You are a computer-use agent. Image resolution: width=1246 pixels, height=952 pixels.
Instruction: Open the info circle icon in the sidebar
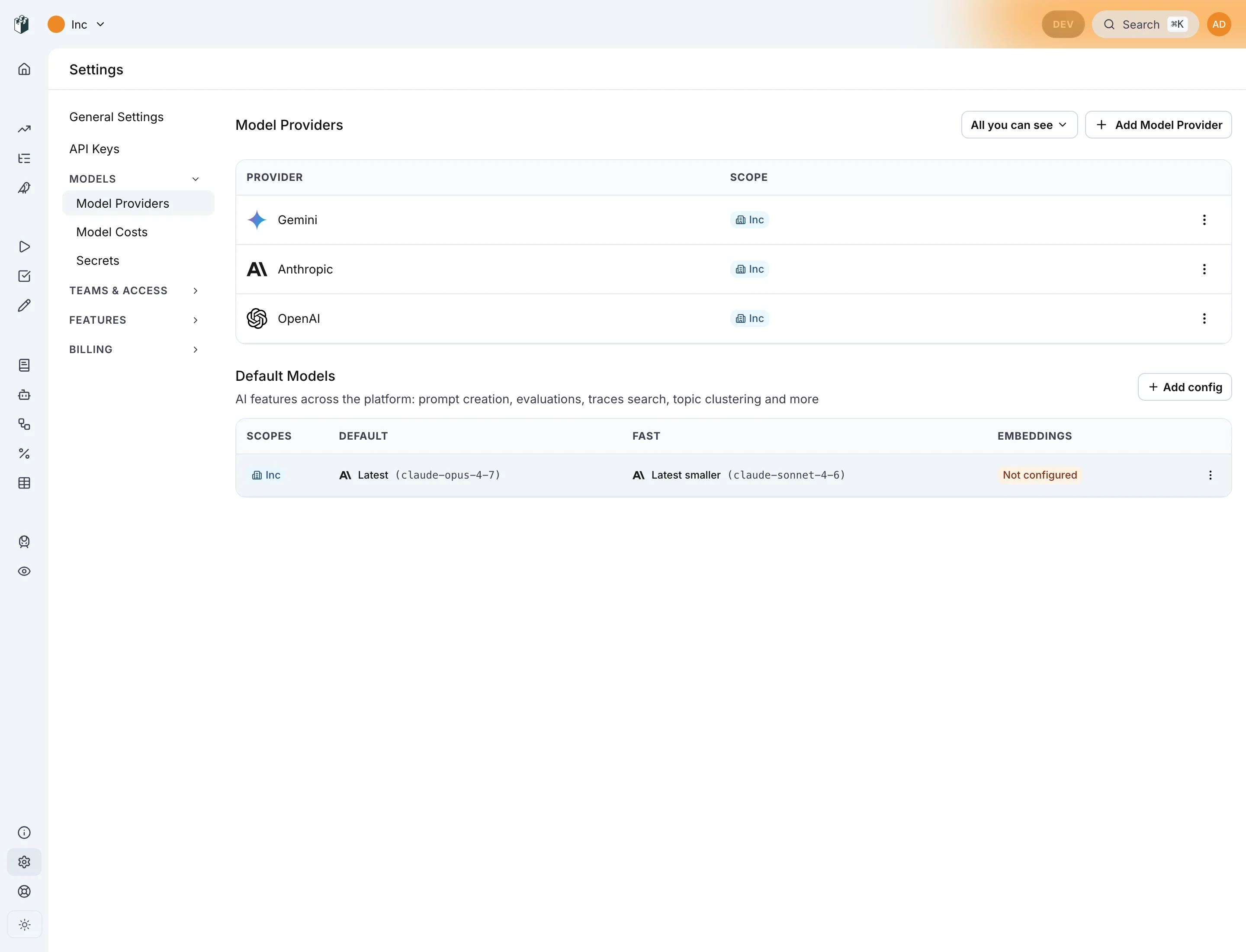(x=24, y=833)
